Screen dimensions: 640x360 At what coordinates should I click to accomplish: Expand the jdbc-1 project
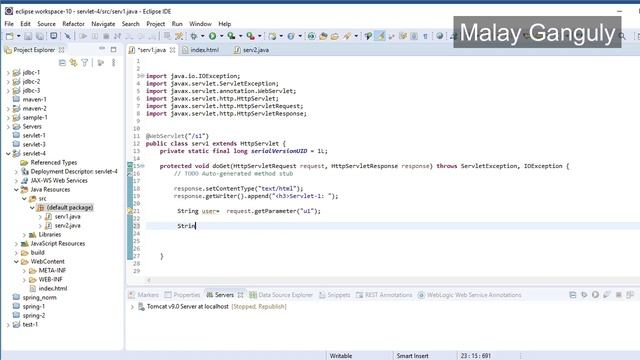pos(8,73)
